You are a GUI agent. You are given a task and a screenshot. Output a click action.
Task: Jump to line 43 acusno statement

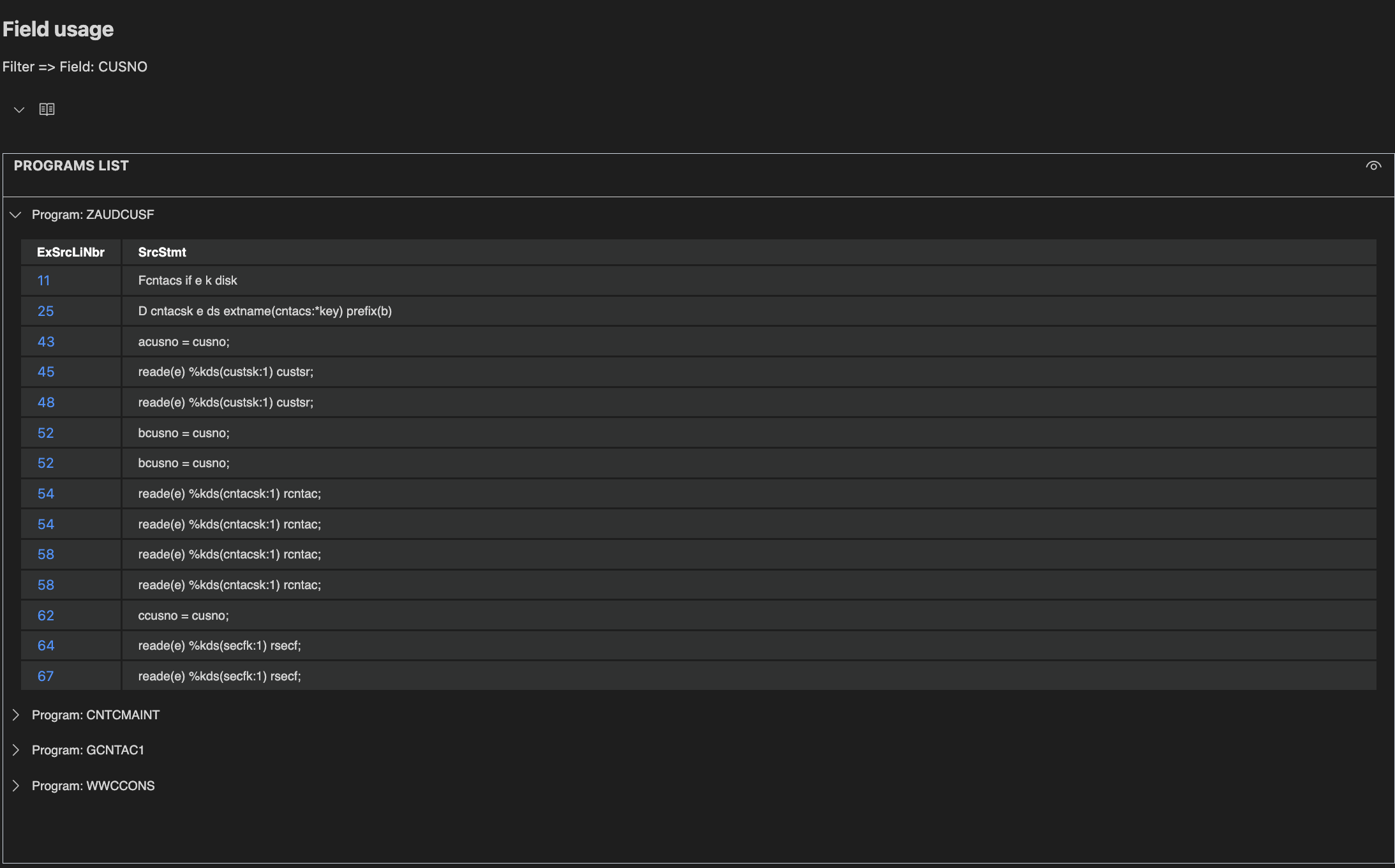pos(45,341)
